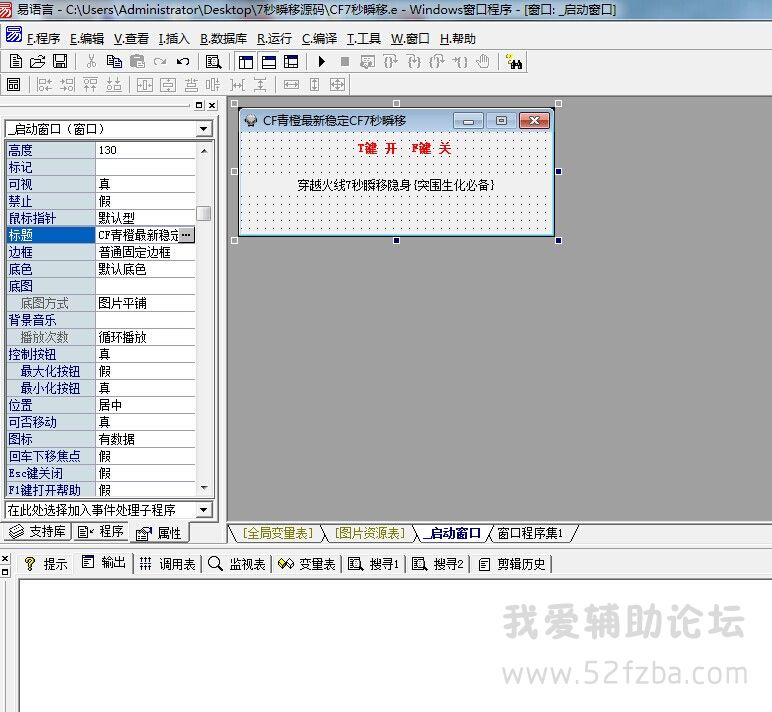Viewport: 772px width, 712px height.
Task: Click the ellipsis button beside 标题 value
Action: pyautogui.click(x=187, y=235)
